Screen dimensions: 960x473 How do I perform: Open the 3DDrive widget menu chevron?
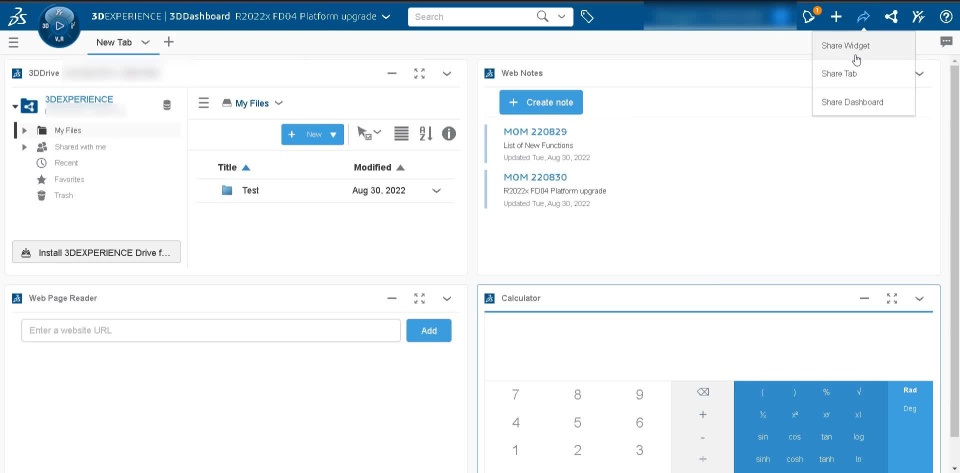(447, 73)
